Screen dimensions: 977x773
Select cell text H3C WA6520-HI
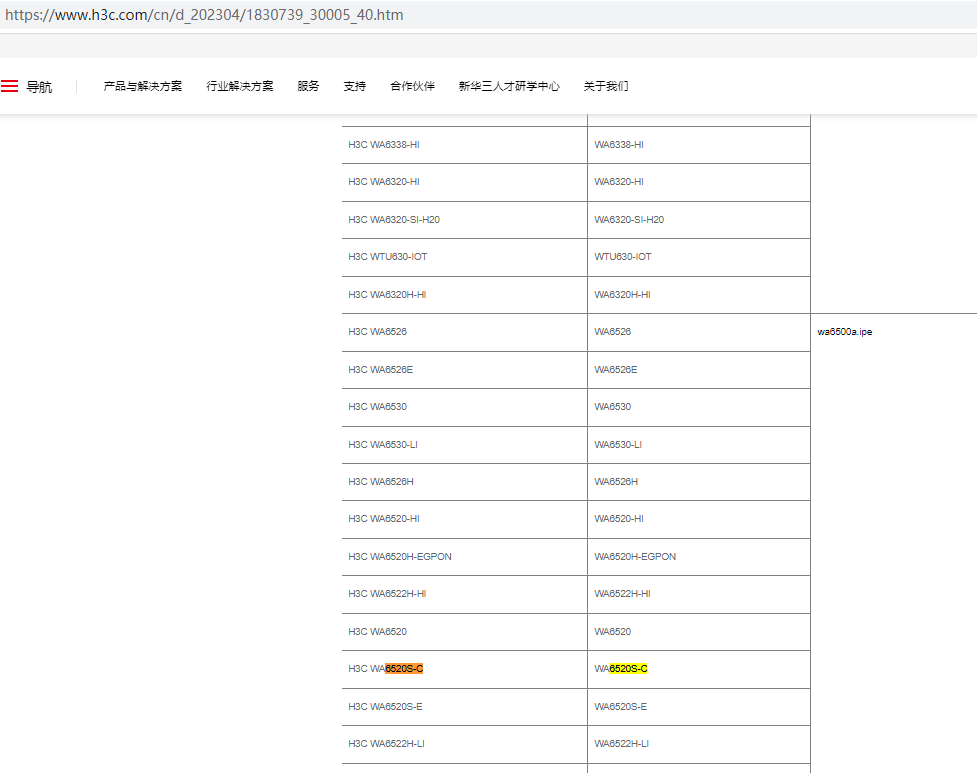point(384,518)
